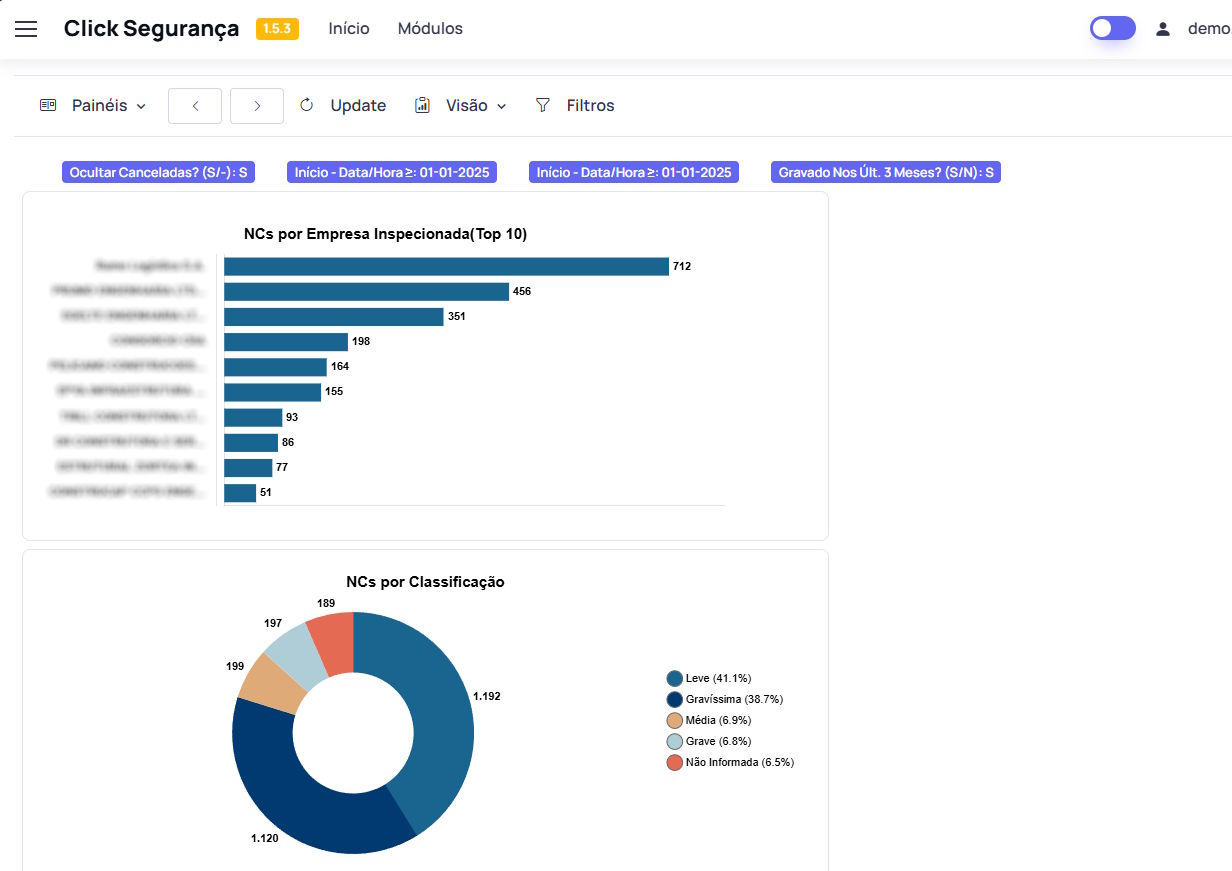
Task: Go to next panel with right arrow
Action: (257, 106)
